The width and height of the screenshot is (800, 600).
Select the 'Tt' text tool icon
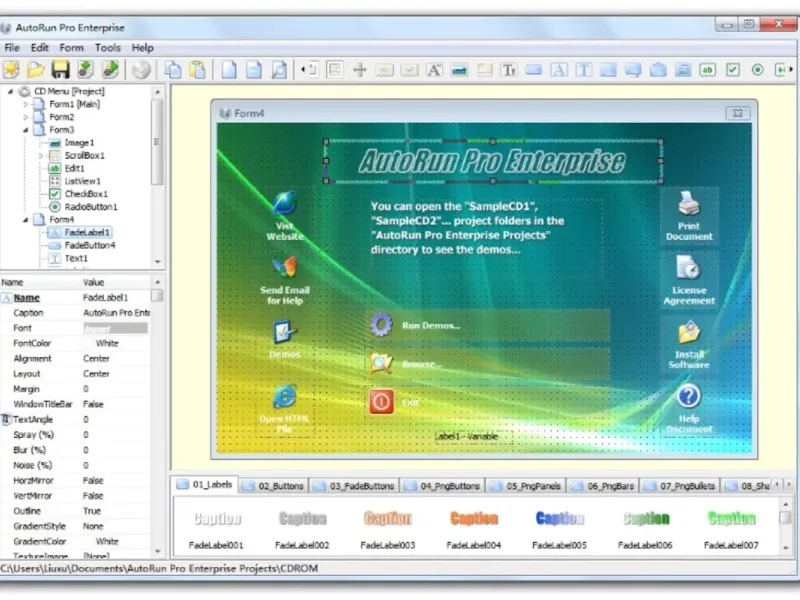[x=509, y=70]
